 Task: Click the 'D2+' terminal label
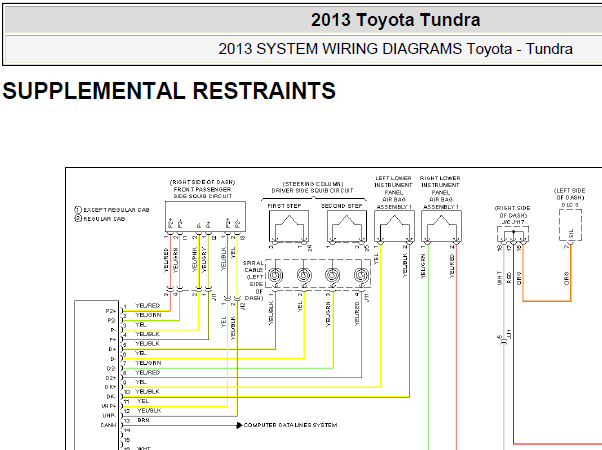tap(111, 378)
